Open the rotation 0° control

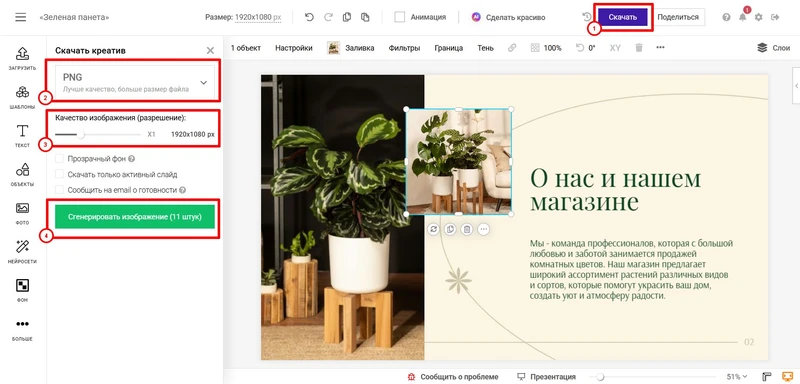[585, 48]
